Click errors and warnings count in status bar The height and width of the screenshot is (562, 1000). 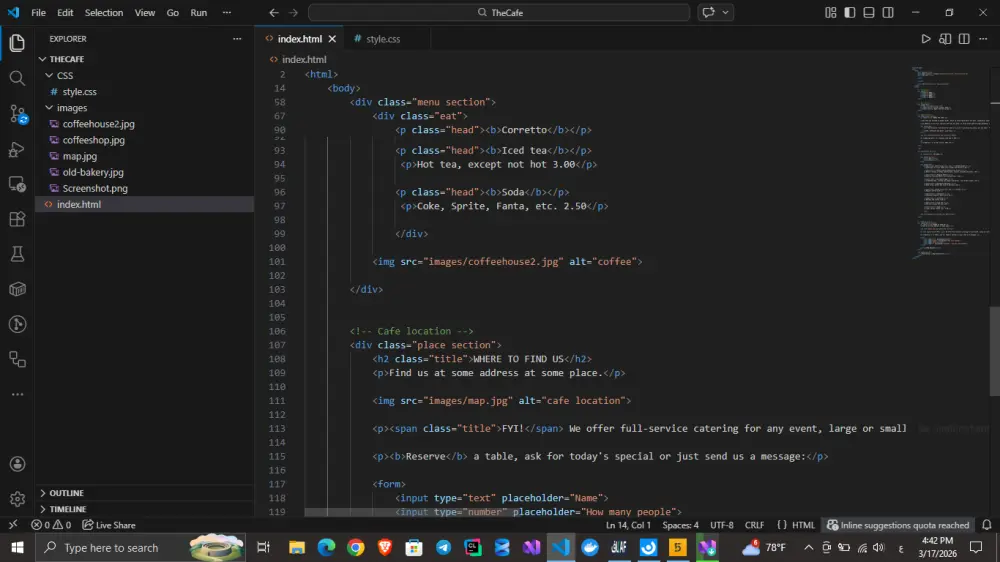(51, 525)
